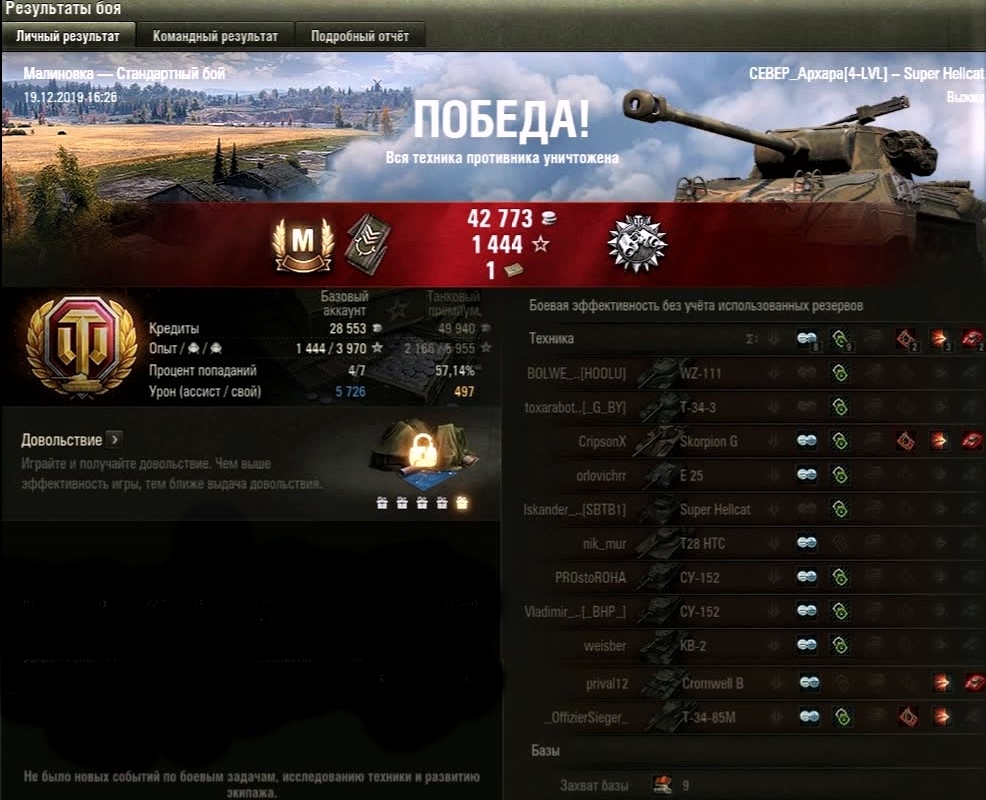Click the gold tank account class badge

(82, 347)
